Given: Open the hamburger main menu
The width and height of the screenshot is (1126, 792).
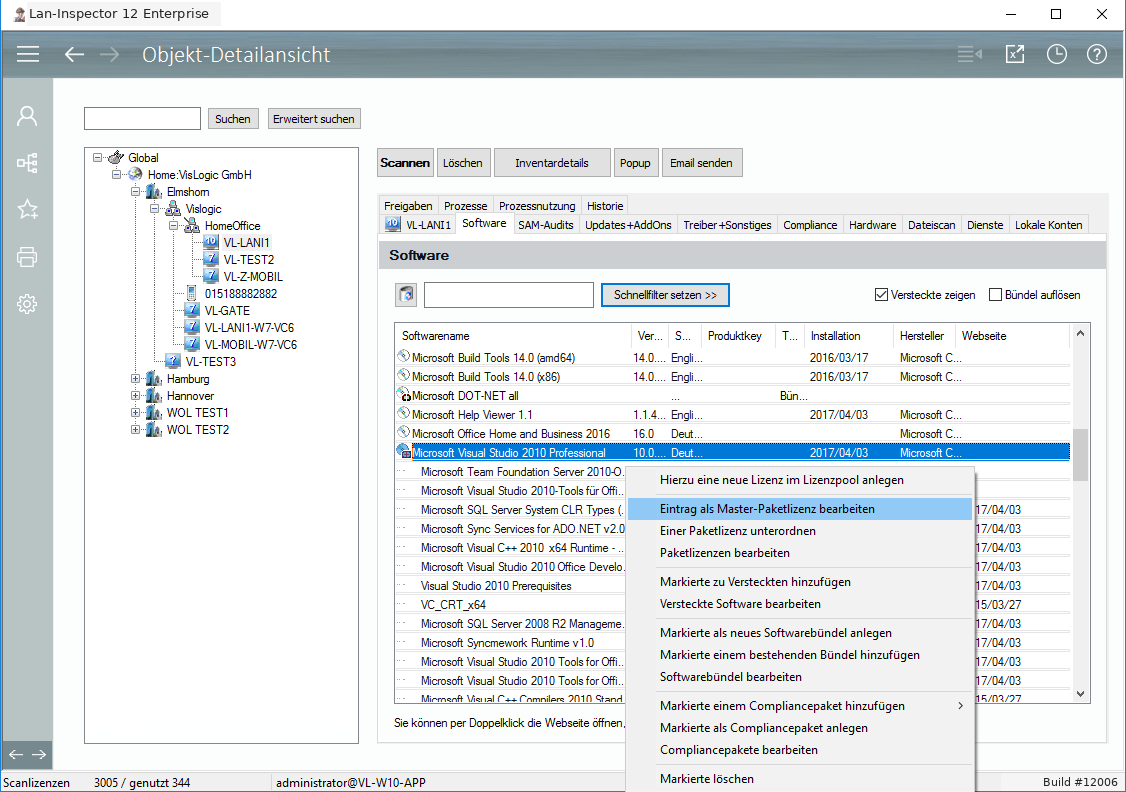Looking at the screenshot, I should [28, 54].
